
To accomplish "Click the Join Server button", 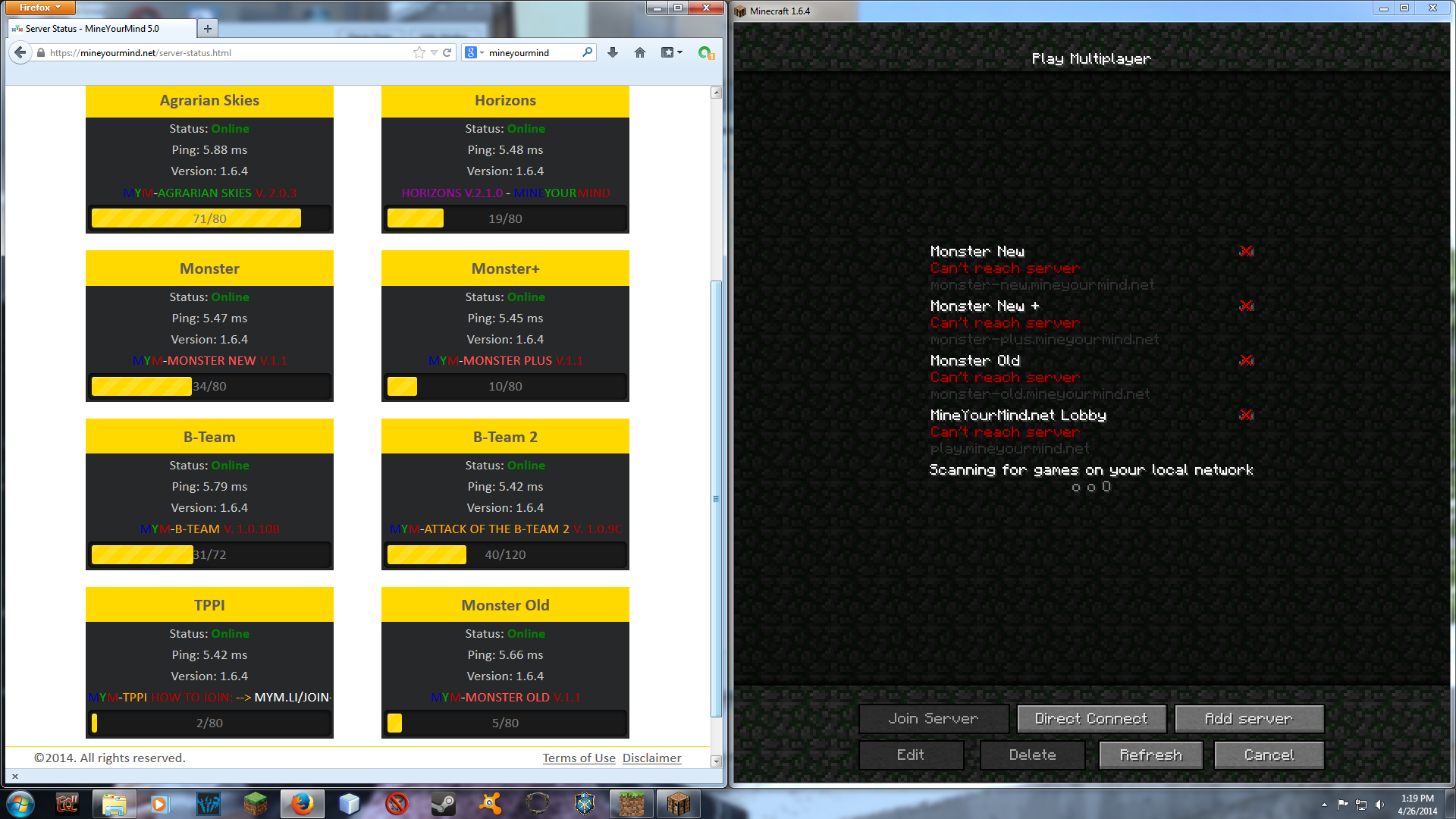I will pyautogui.click(x=934, y=718).
